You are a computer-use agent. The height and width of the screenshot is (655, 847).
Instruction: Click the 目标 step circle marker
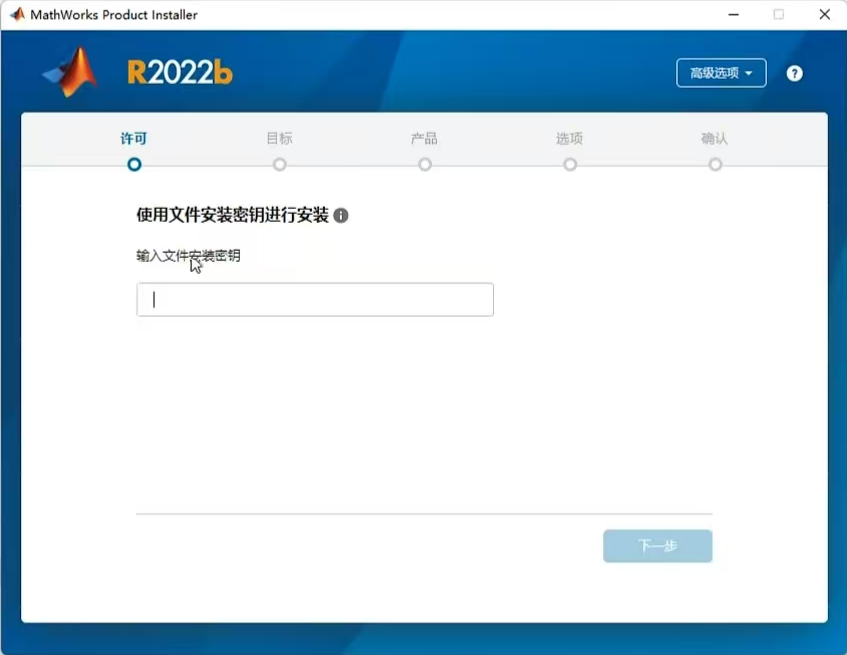279,164
